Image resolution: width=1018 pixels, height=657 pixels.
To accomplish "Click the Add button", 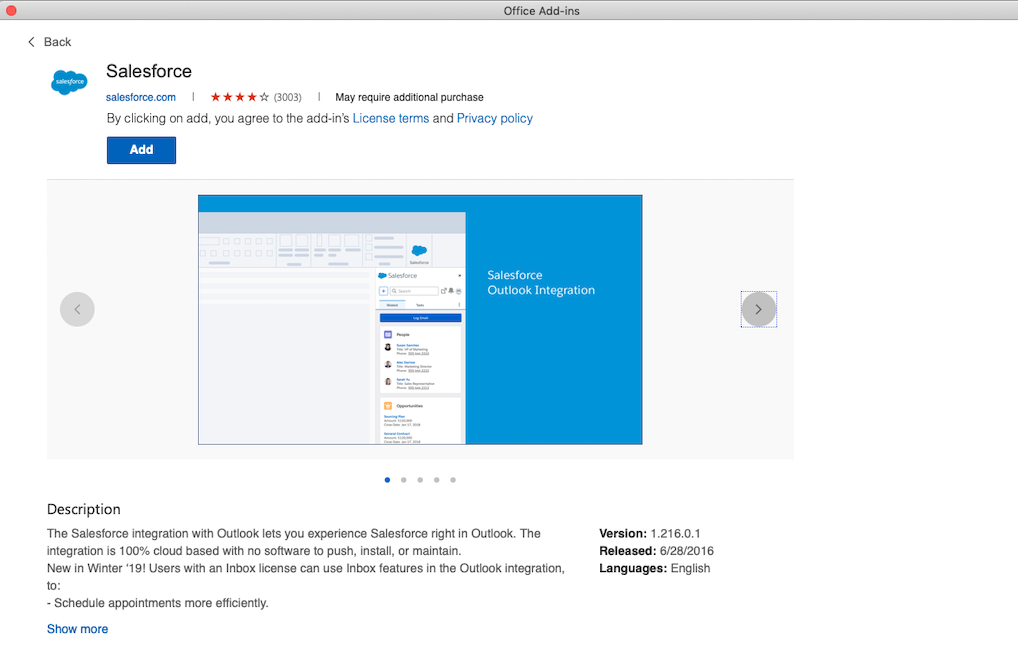I will (x=142, y=150).
